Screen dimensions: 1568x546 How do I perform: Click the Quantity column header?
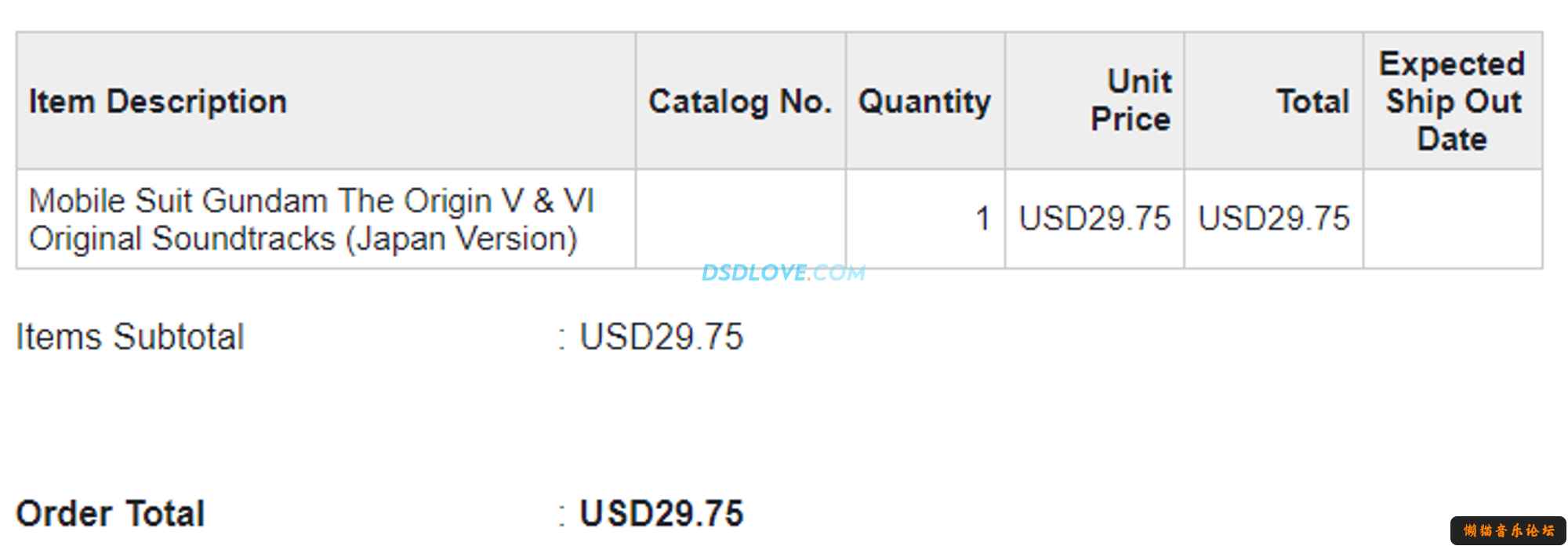click(x=925, y=101)
